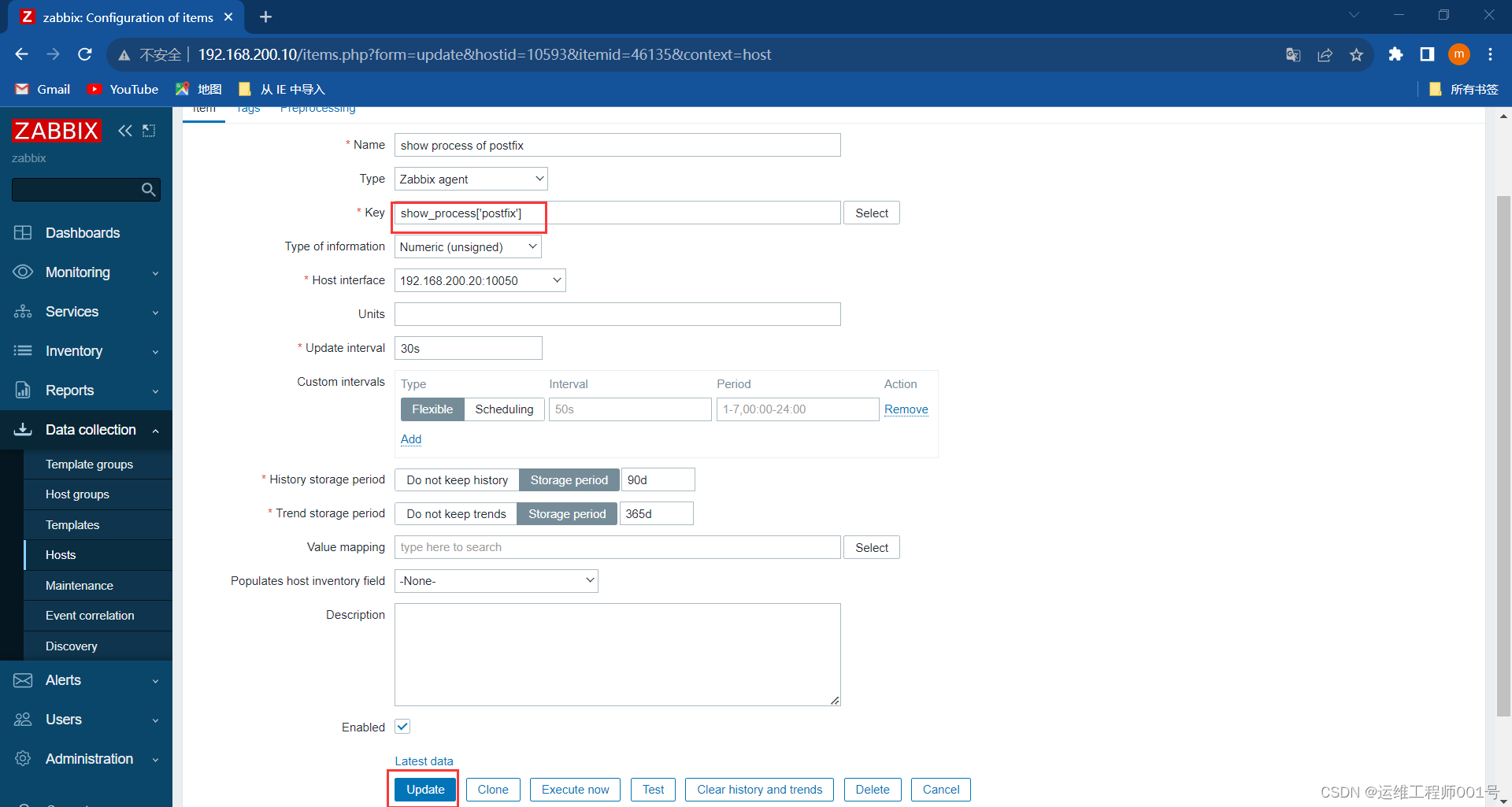Click the Dashboards icon in sidebar

(x=23, y=233)
